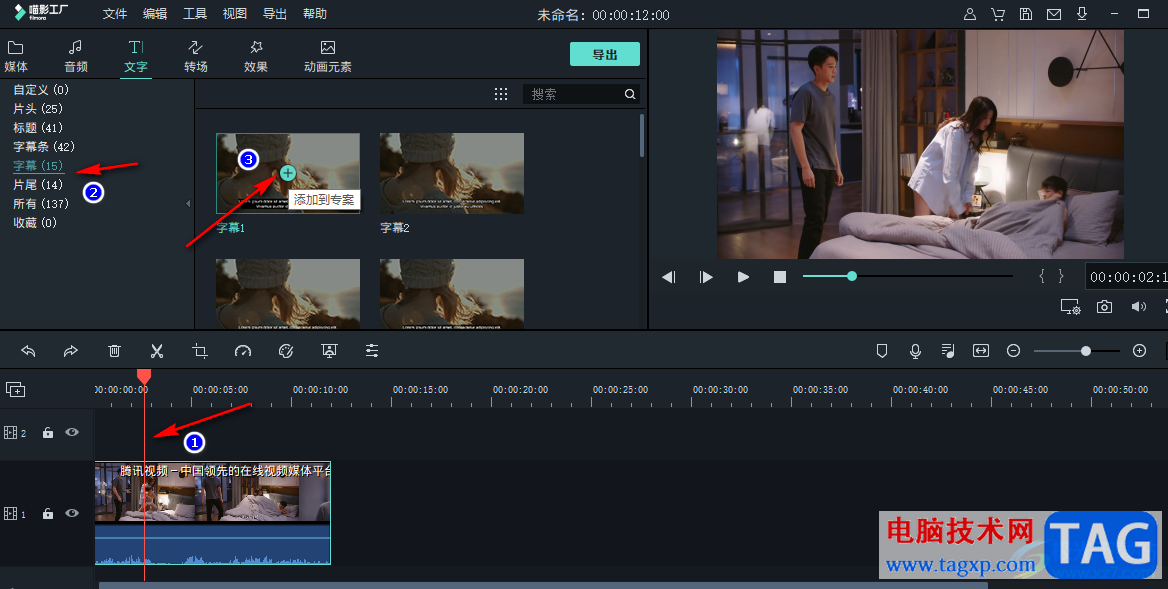This screenshot has height=589, width=1168.
Task: Open the user account icon
Action: (970, 14)
